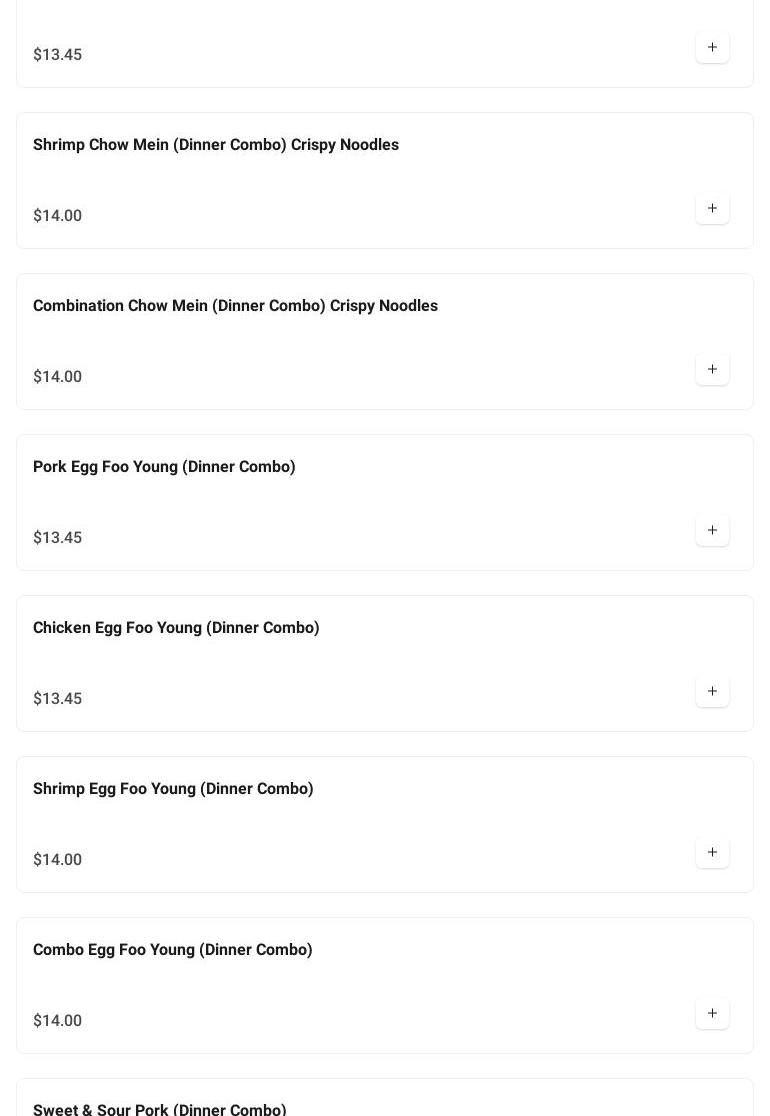The width and height of the screenshot is (770, 1116).
Task: Open Shrimp Egg Foo Young item title
Action: point(173,789)
